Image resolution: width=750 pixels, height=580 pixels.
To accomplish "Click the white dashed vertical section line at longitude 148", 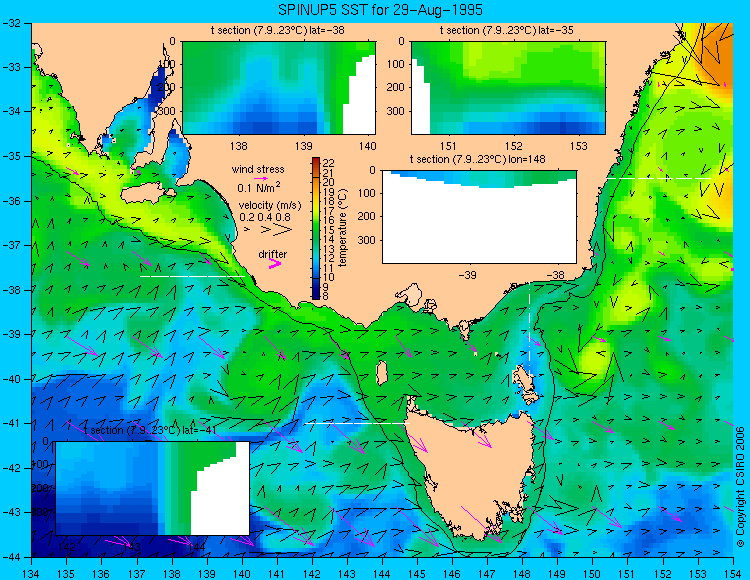I will click(529, 329).
